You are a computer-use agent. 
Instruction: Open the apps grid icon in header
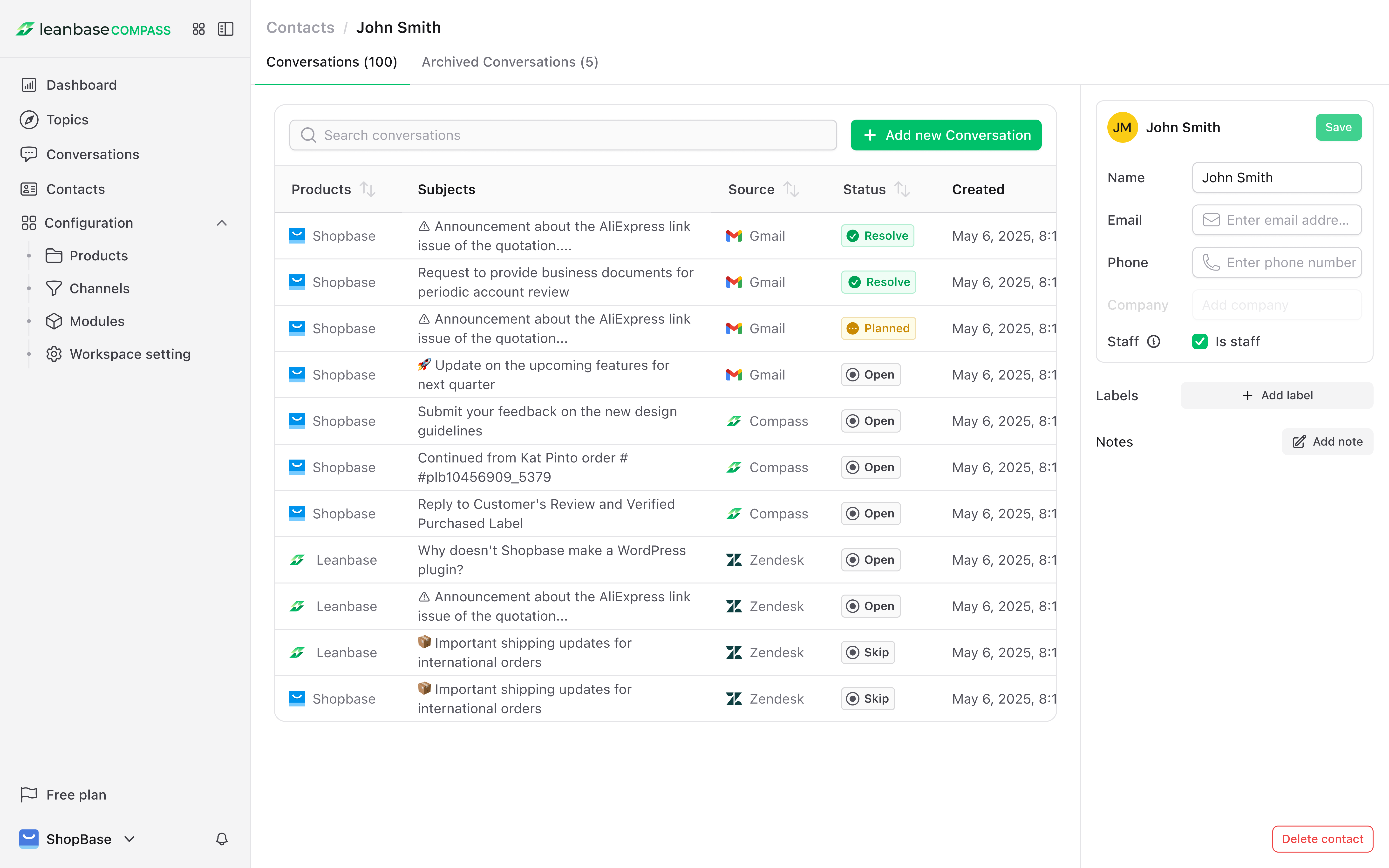199,29
